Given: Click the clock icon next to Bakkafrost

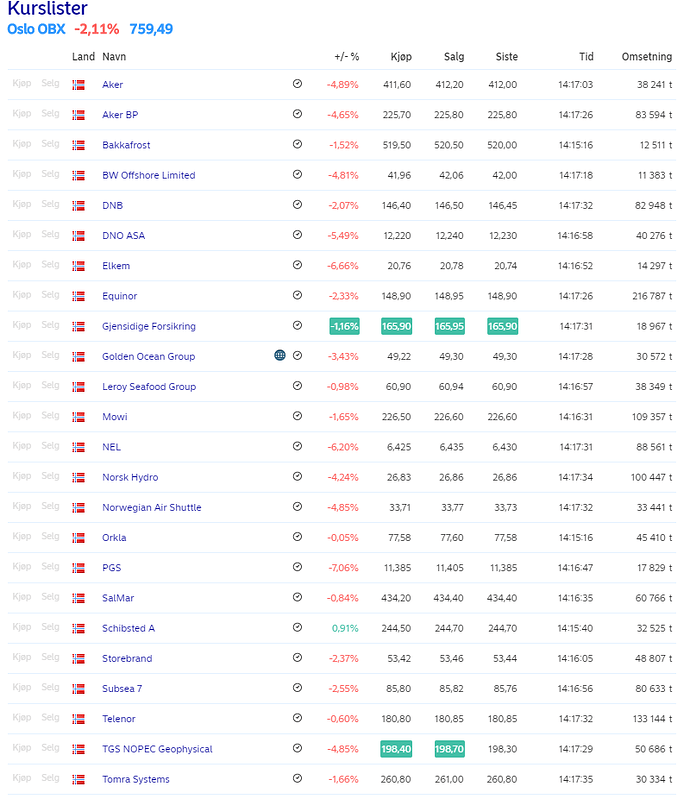Looking at the screenshot, I should pos(298,144).
